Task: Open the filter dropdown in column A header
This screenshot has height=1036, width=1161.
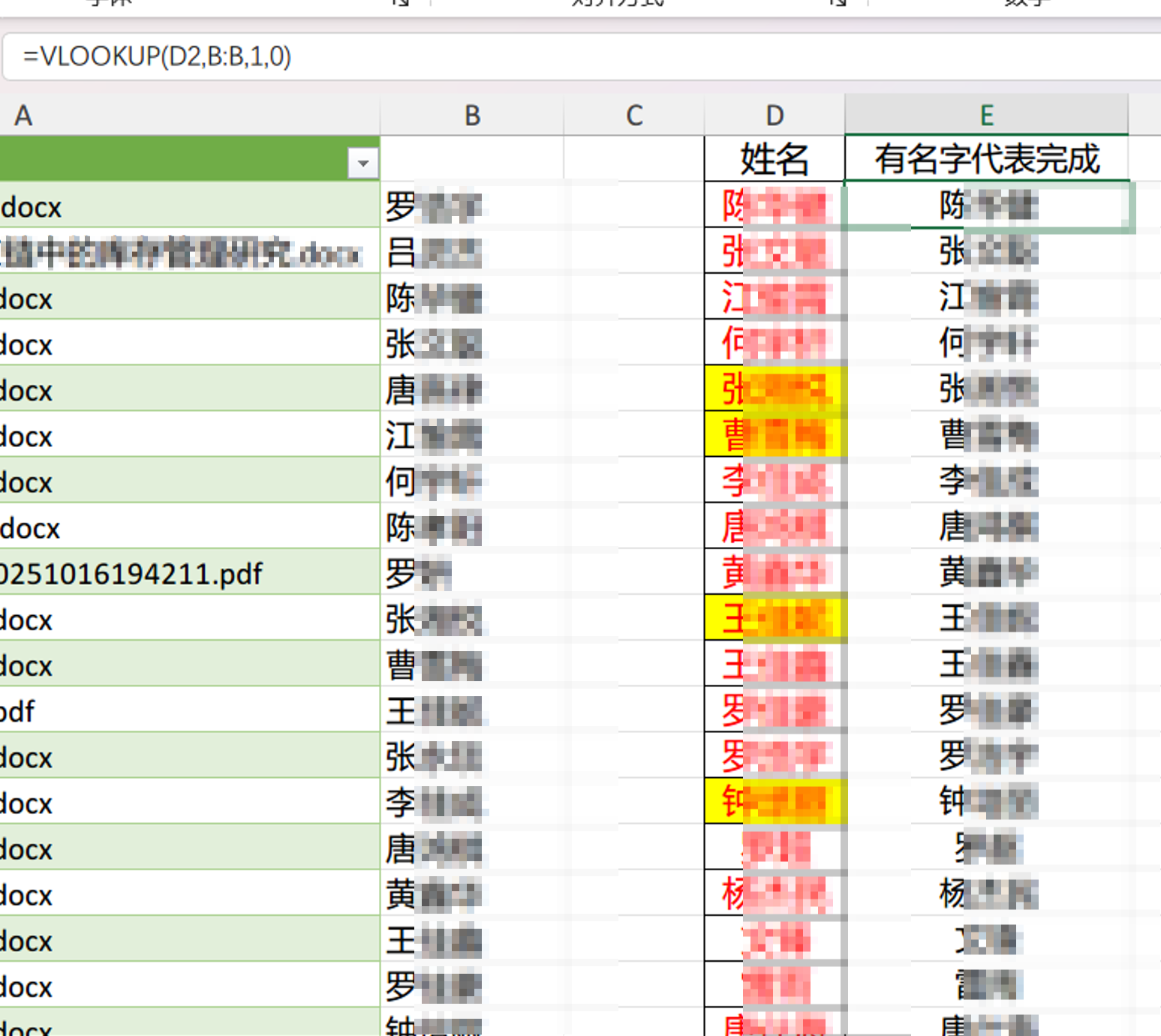Action: tap(365, 161)
